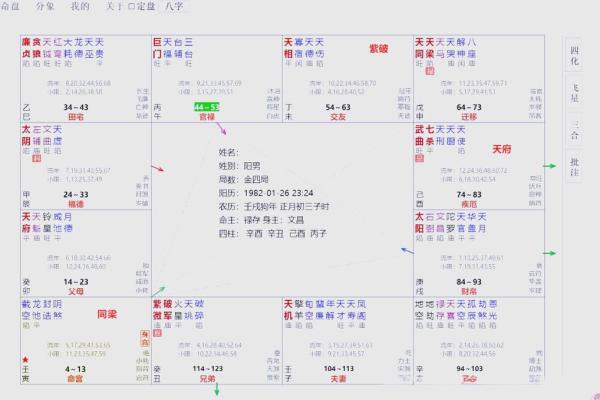Select the 田宅 palace label
The width and height of the screenshot is (600, 400).
(x=76, y=116)
